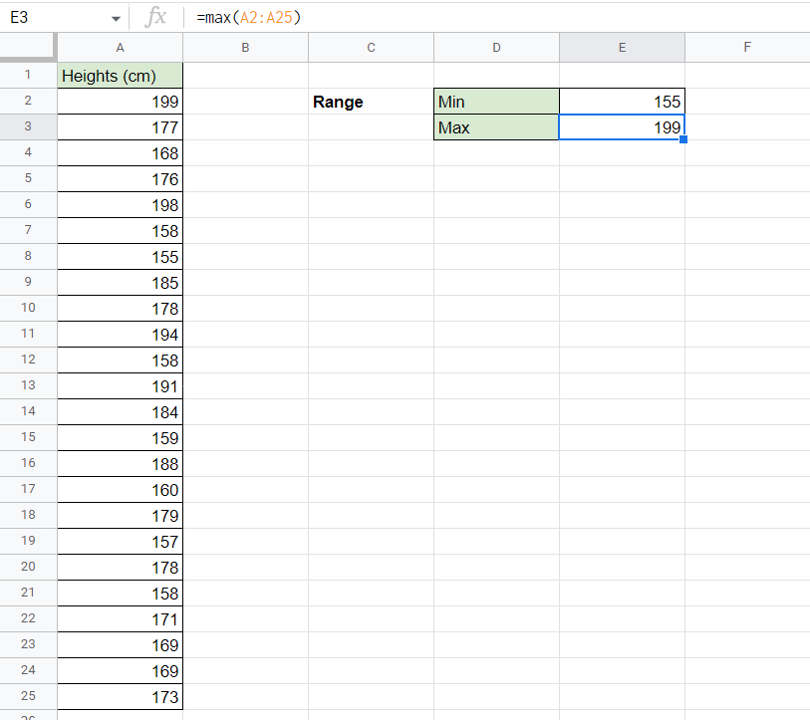Select column F header
Screen dimensions: 810x720
[747, 48]
